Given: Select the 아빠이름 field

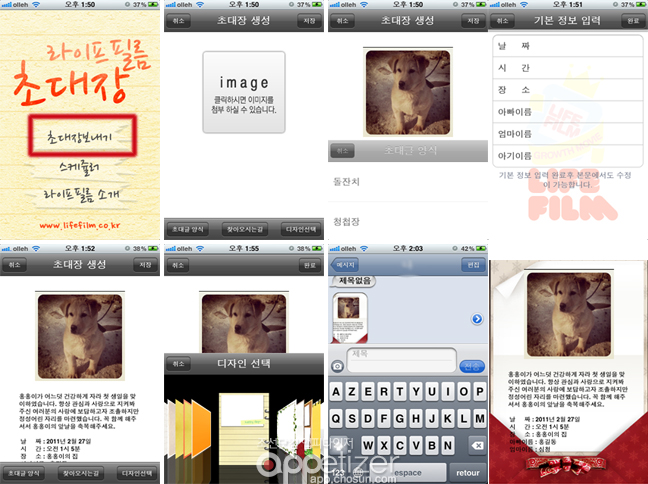Looking at the screenshot, I should (568, 112).
